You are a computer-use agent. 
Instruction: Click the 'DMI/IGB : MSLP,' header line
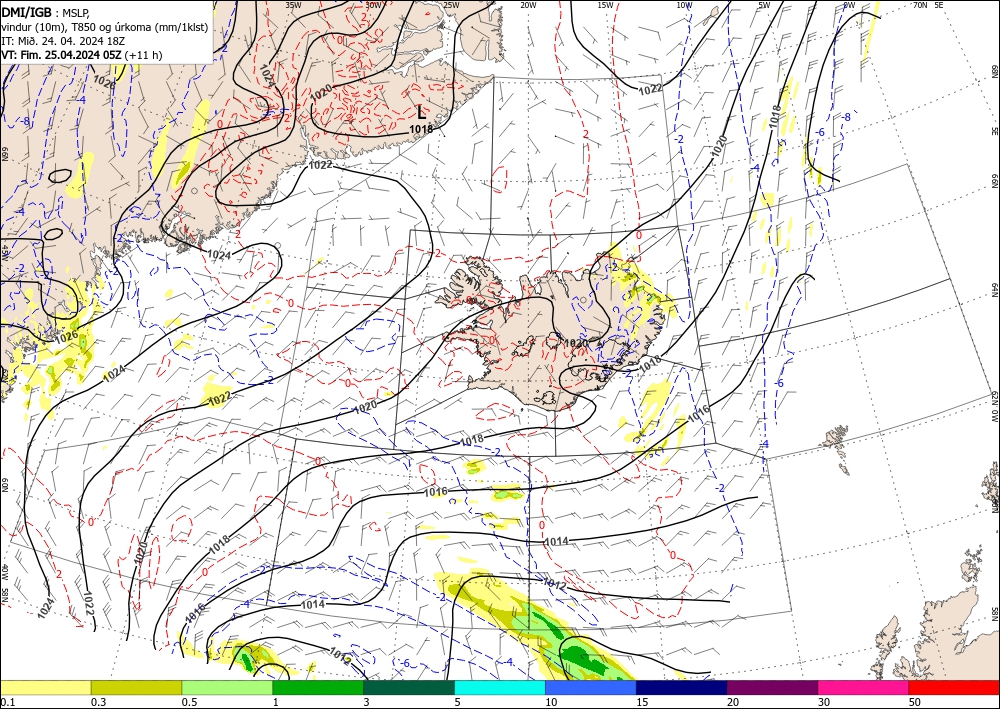coord(45,12)
